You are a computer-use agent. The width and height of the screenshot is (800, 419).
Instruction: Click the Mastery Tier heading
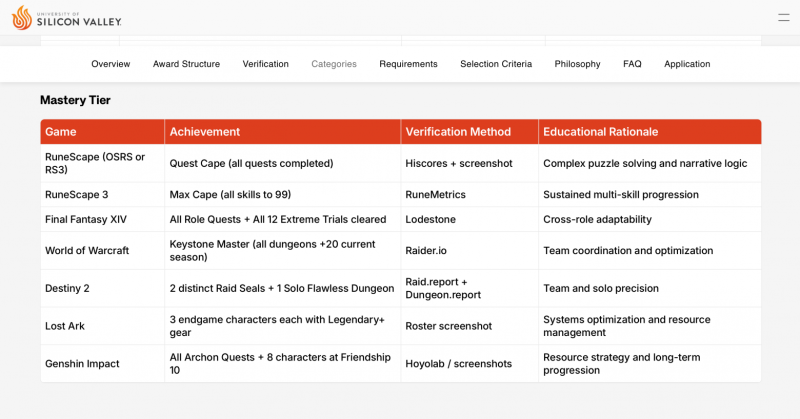point(75,100)
